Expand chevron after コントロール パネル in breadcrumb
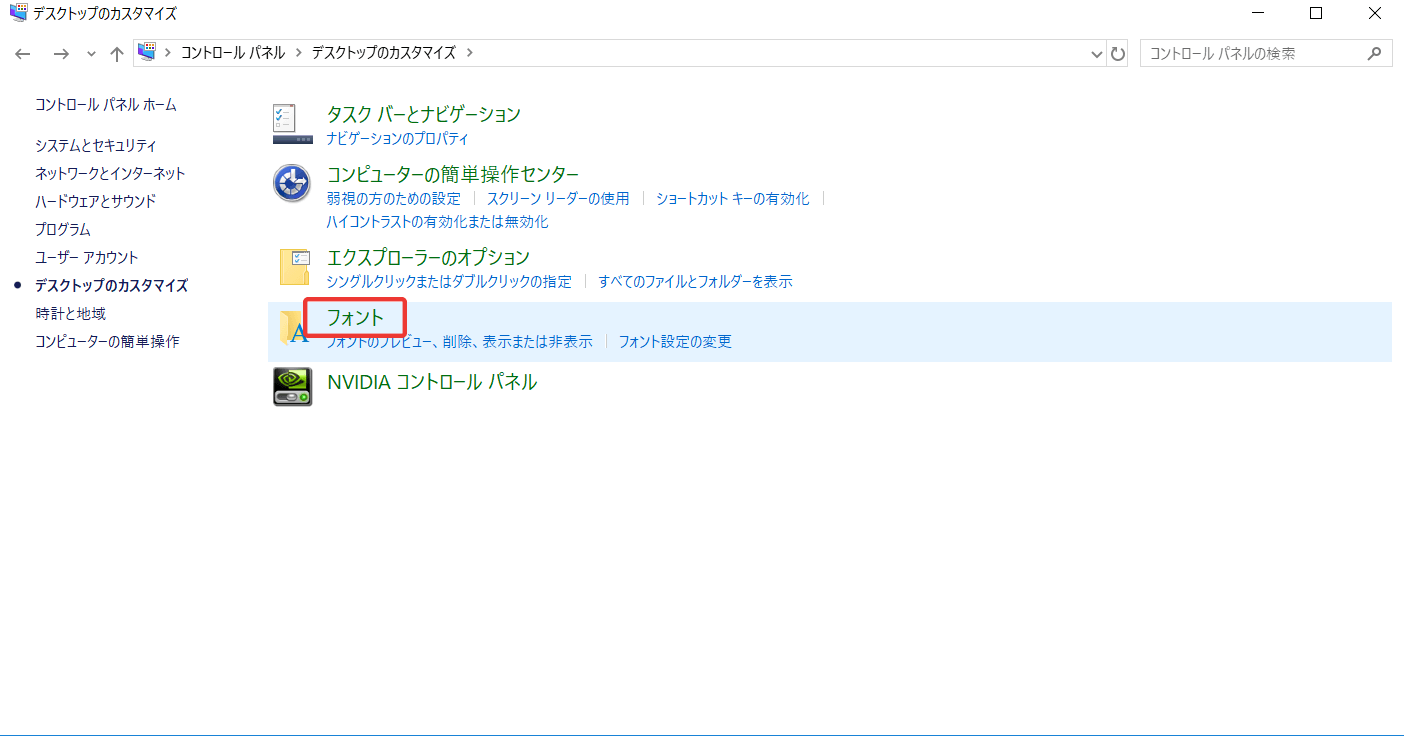The width and height of the screenshot is (1404, 736). pyautogui.click(x=298, y=53)
